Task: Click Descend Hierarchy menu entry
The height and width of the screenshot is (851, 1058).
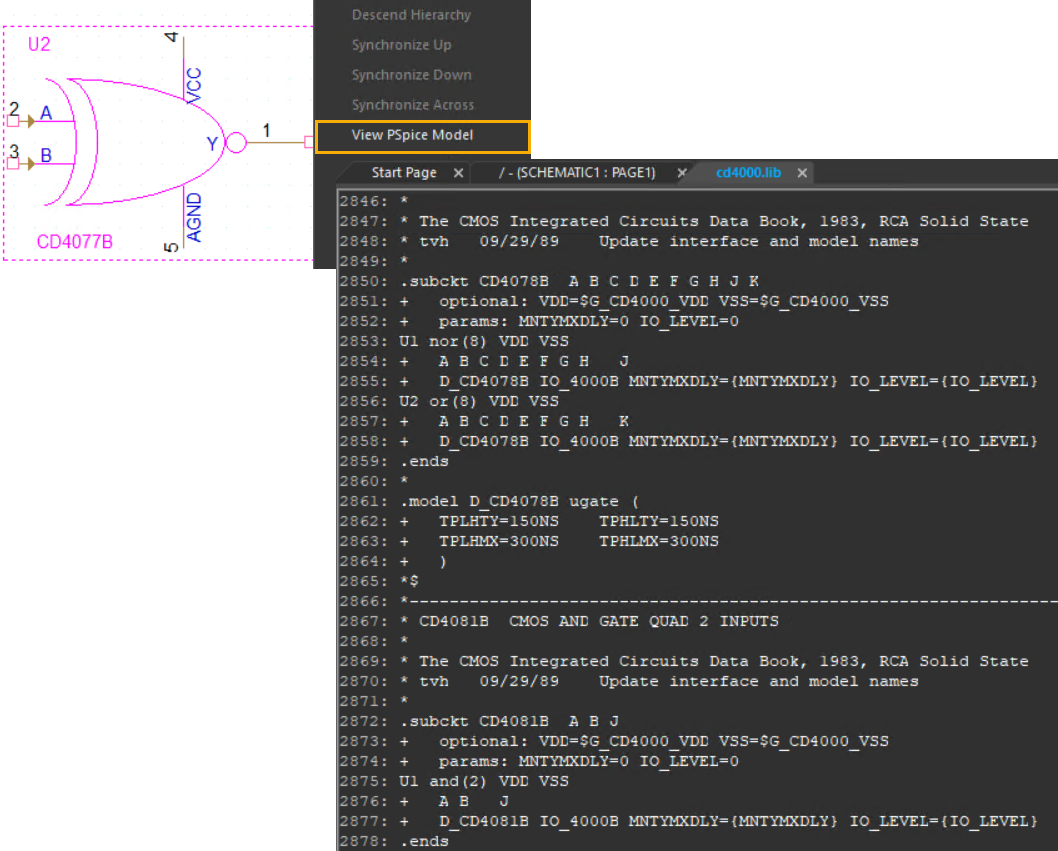Action: tap(411, 15)
